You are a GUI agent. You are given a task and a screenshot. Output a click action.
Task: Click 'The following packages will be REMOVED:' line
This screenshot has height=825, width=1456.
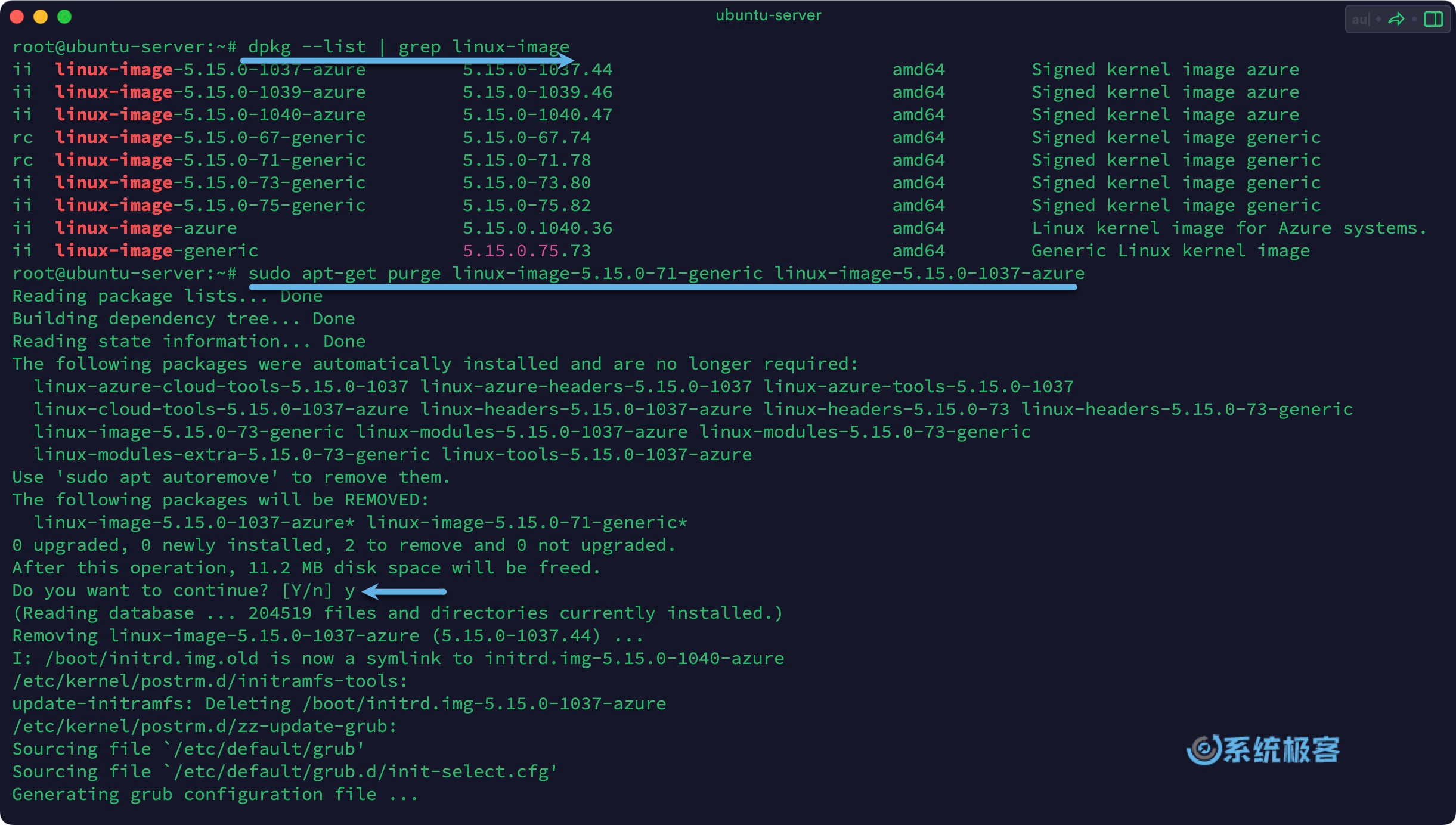pos(221,500)
